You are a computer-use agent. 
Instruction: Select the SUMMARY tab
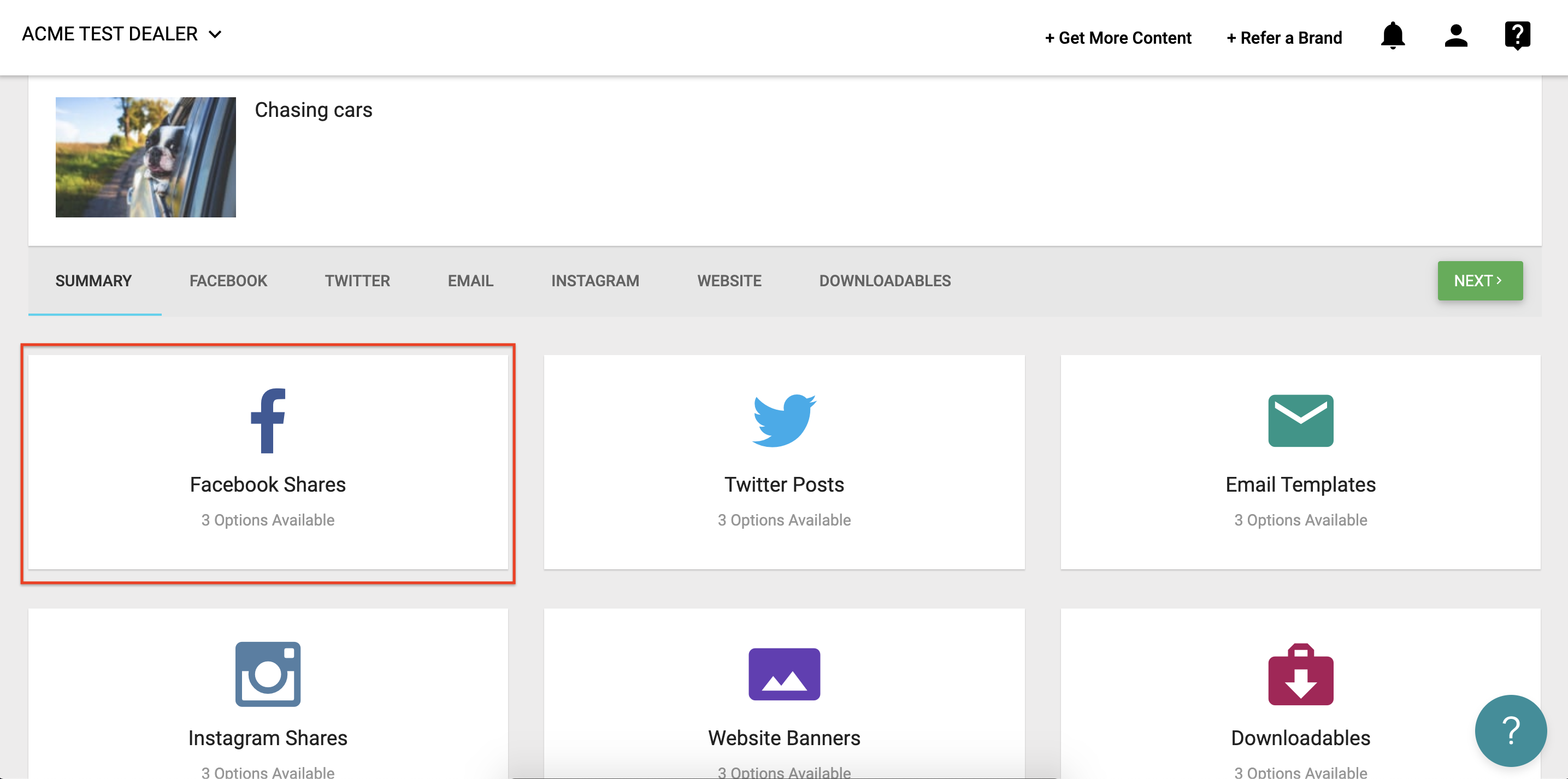pyautogui.click(x=94, y=281)
